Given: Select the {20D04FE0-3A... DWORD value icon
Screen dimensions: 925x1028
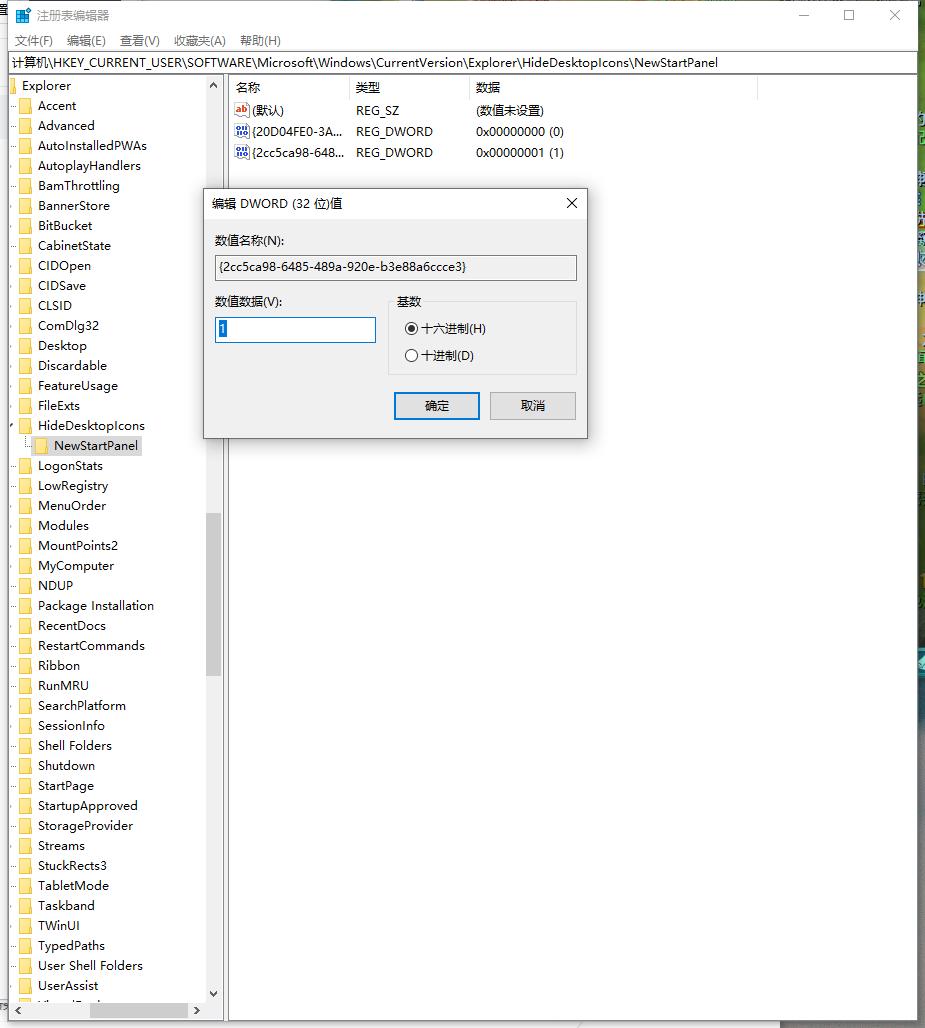Looking at the screenshot, I should [242, 131].
